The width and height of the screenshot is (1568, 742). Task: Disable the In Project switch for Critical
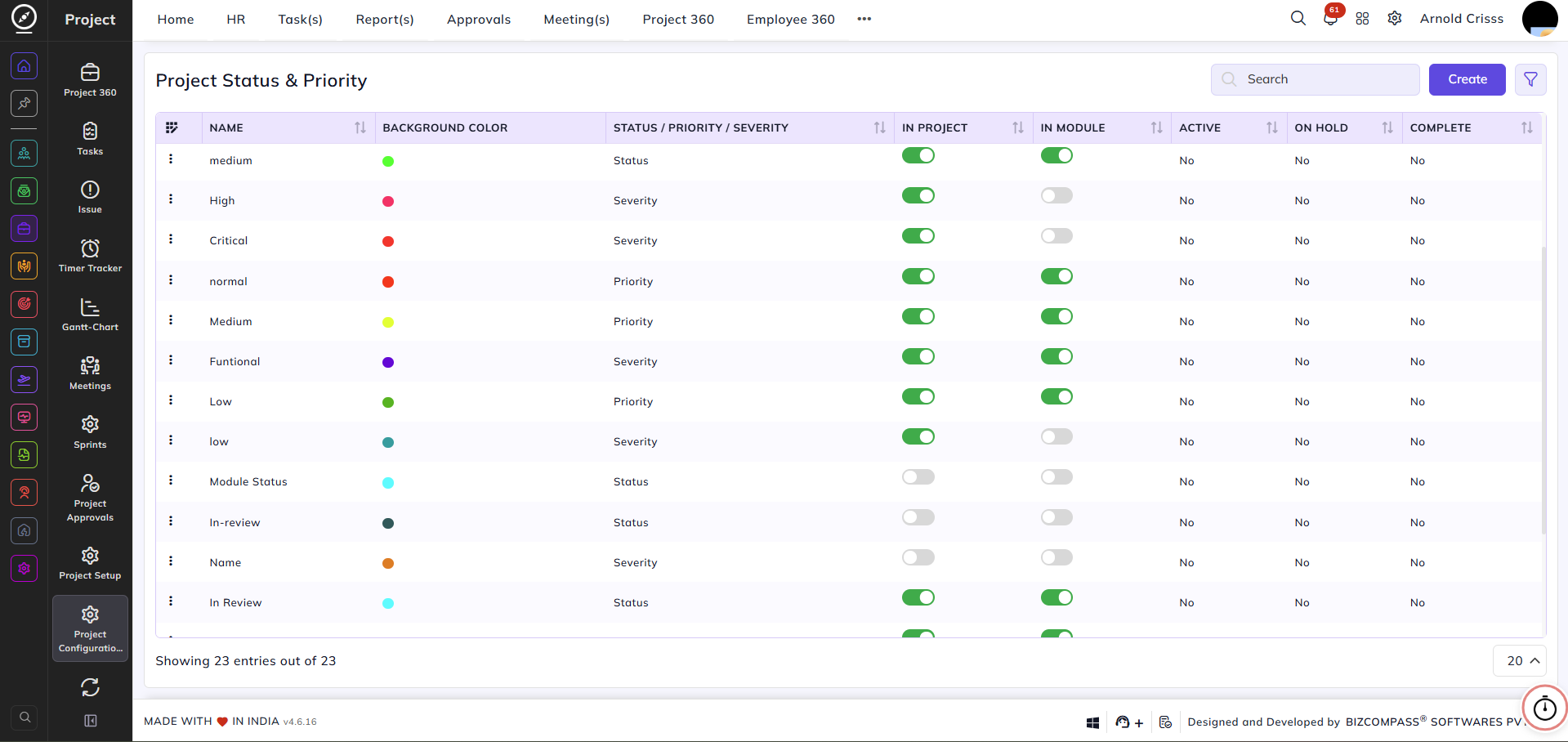[918, 235]
